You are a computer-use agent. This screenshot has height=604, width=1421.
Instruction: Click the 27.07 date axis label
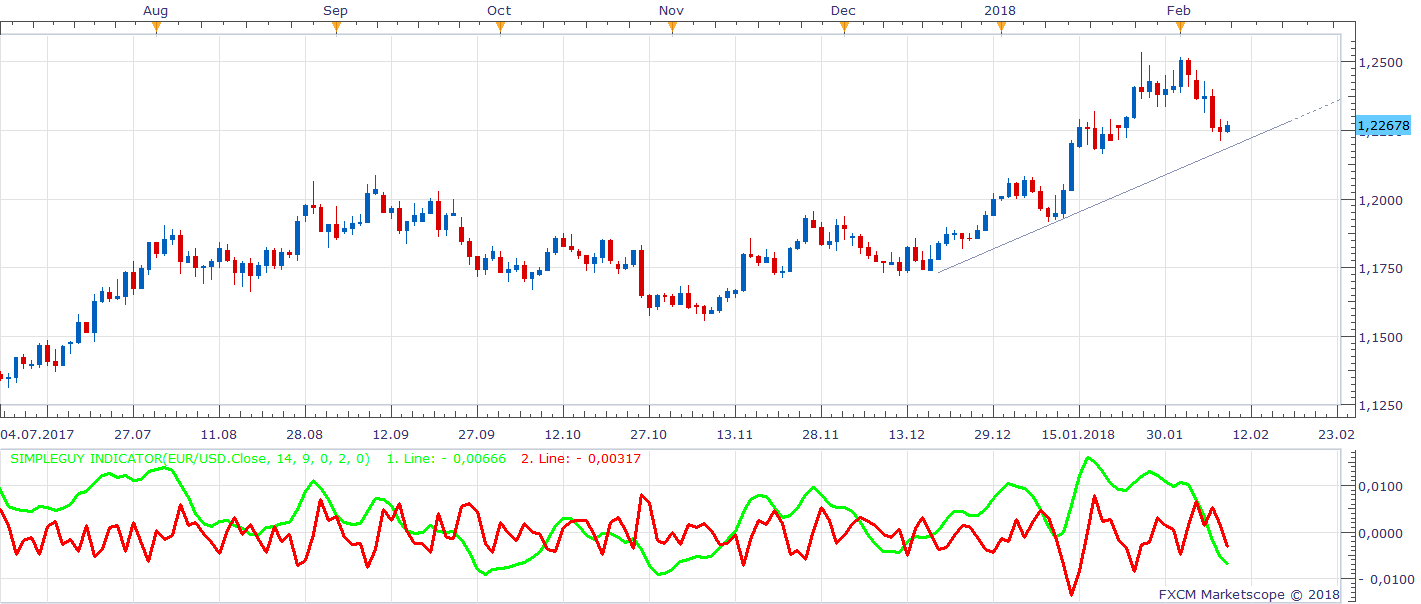(x=132, y=435)
